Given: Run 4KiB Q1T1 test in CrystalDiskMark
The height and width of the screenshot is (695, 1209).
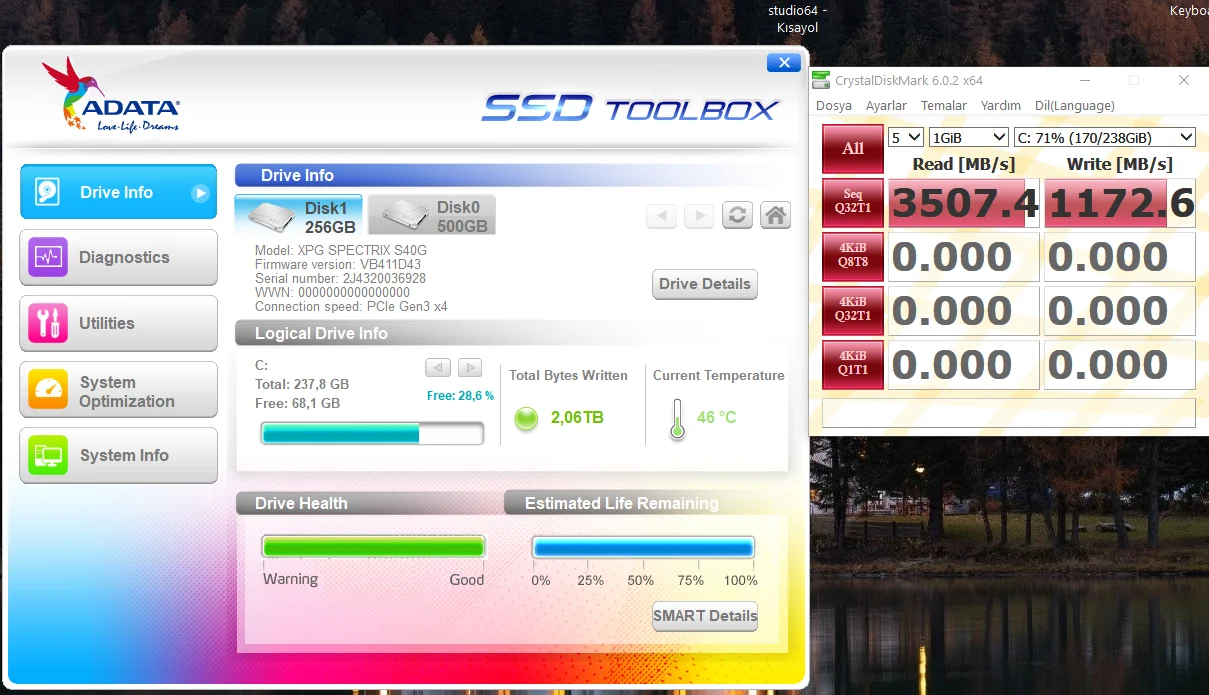Looking at the screenshot, I should coord(853,365).
